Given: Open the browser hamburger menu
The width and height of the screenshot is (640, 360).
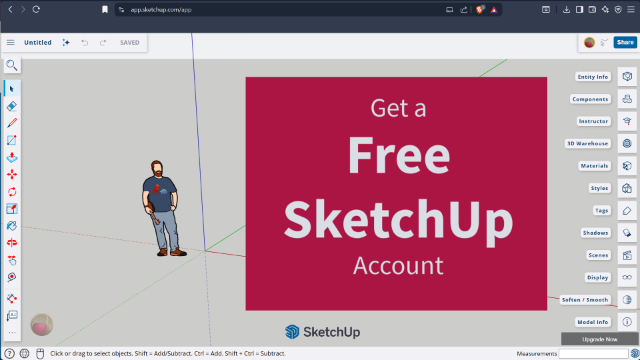Looking at the screenshot, I should [631, 10].
